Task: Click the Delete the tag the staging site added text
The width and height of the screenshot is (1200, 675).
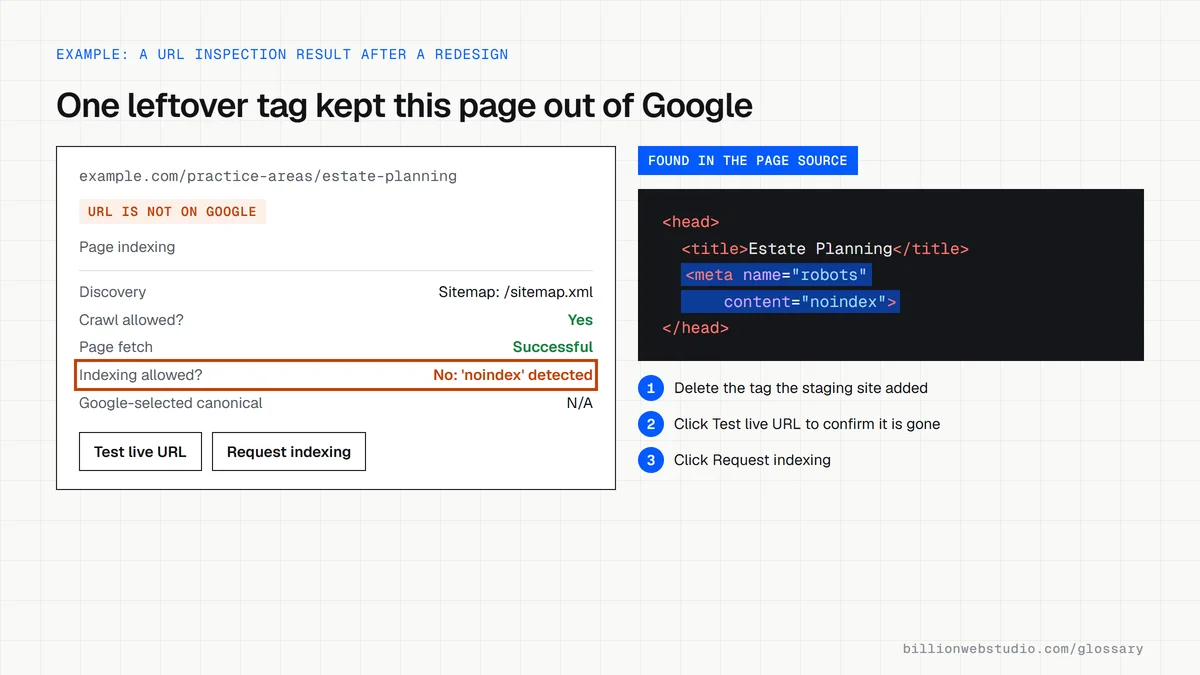Action: (801, 388)
